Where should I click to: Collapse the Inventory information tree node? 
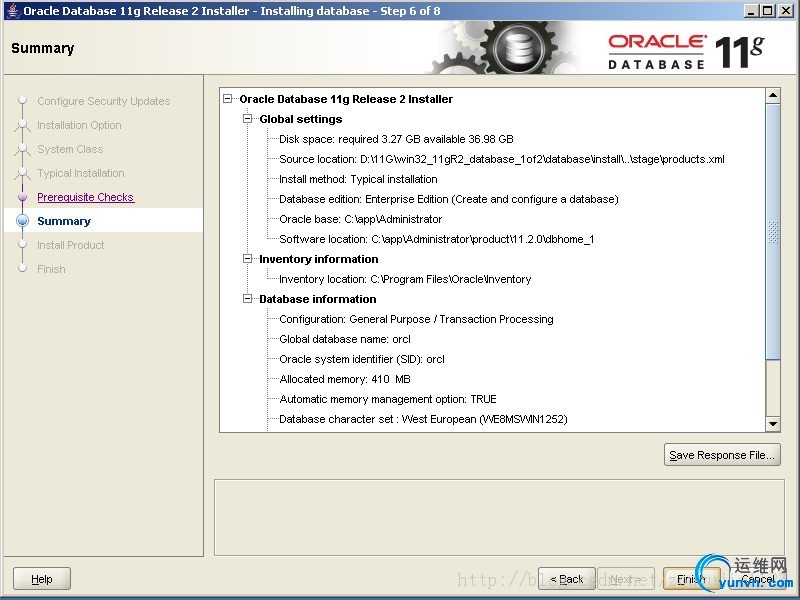247,259
